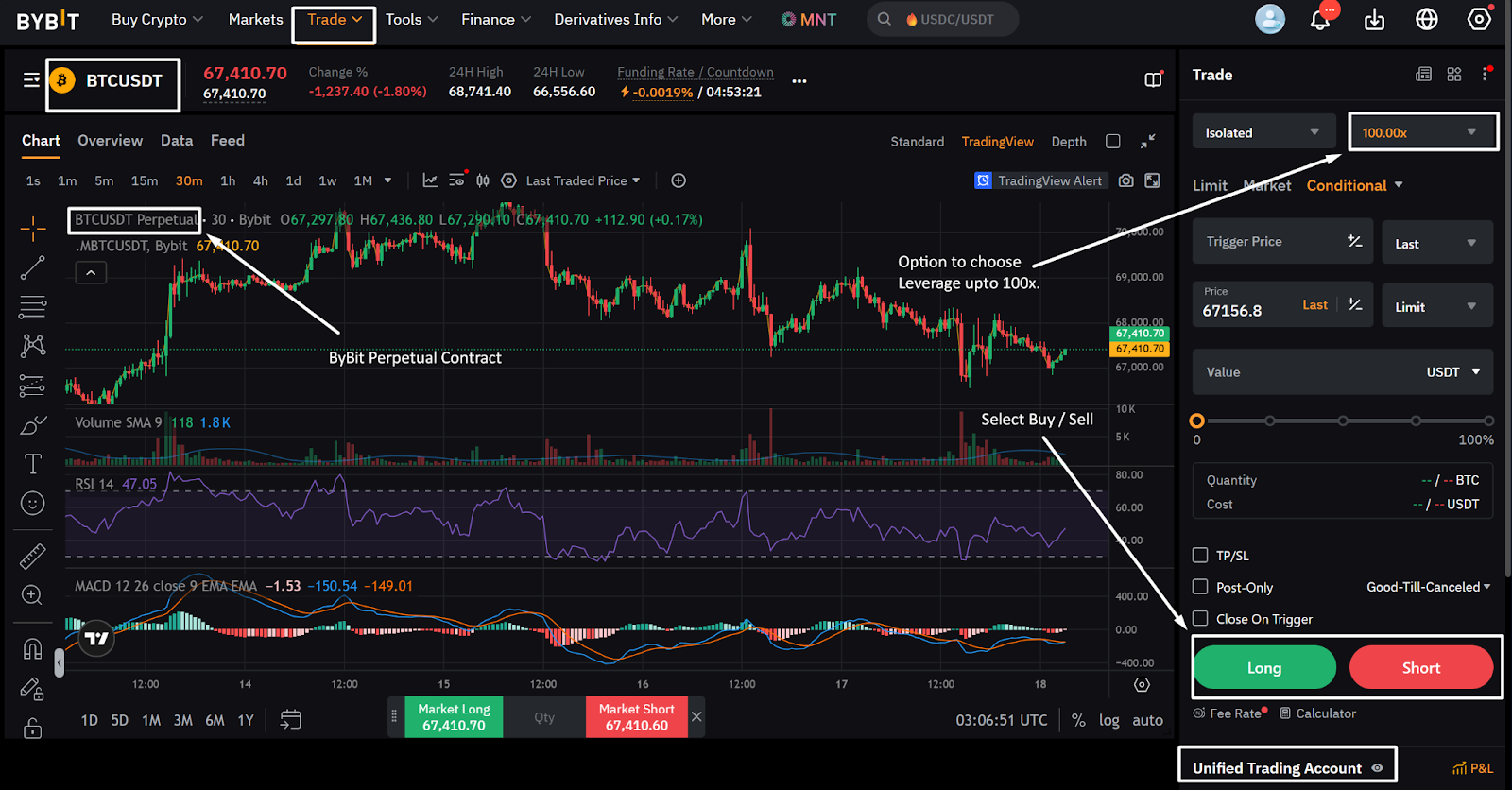
Task: Open the hamburger menu beside BTCUSDT
Action: tap(31, 80)
